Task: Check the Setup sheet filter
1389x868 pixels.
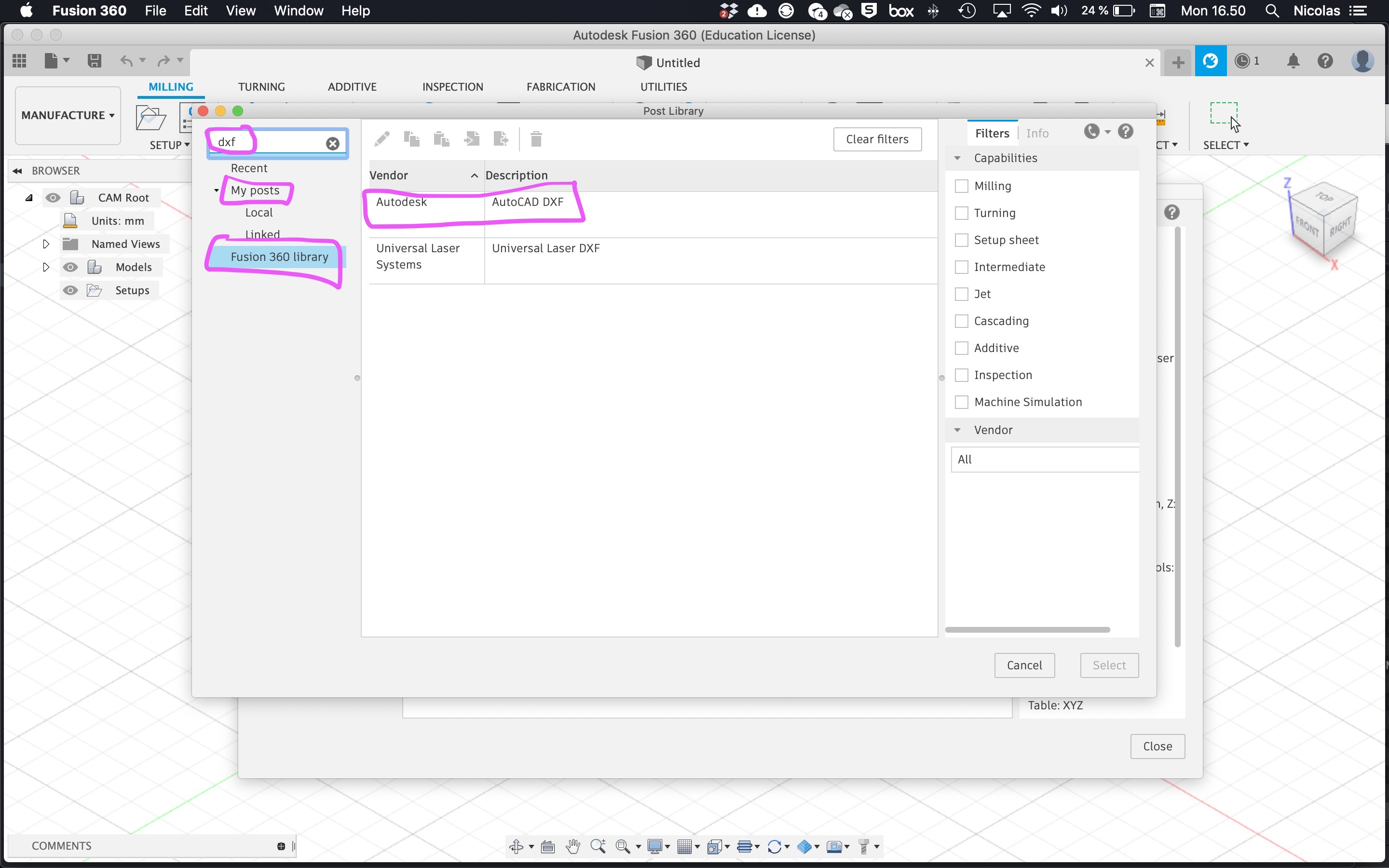Action: (961, 240)
